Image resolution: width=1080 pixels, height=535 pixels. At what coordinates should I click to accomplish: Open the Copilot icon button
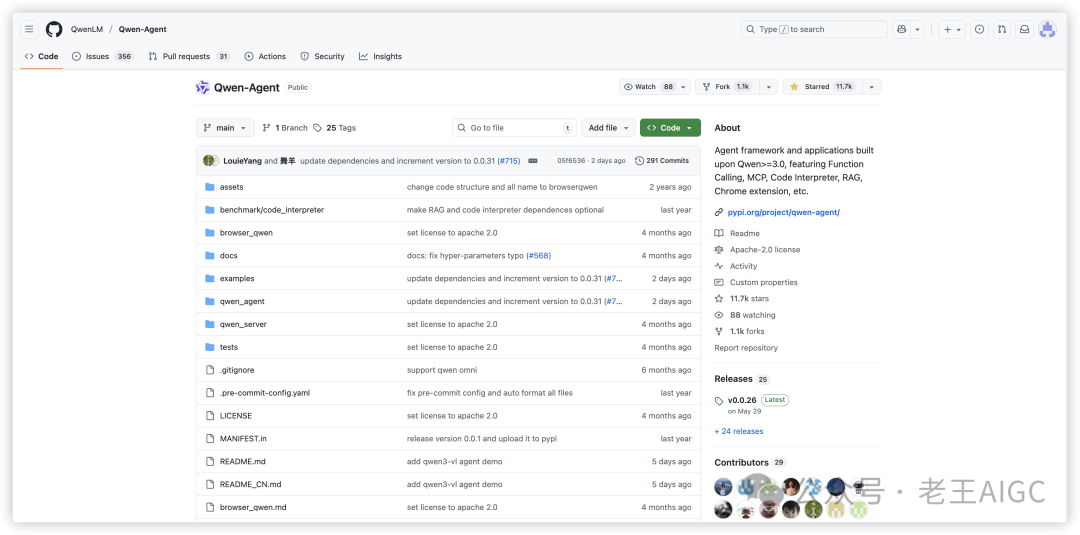tap(902, 30)
